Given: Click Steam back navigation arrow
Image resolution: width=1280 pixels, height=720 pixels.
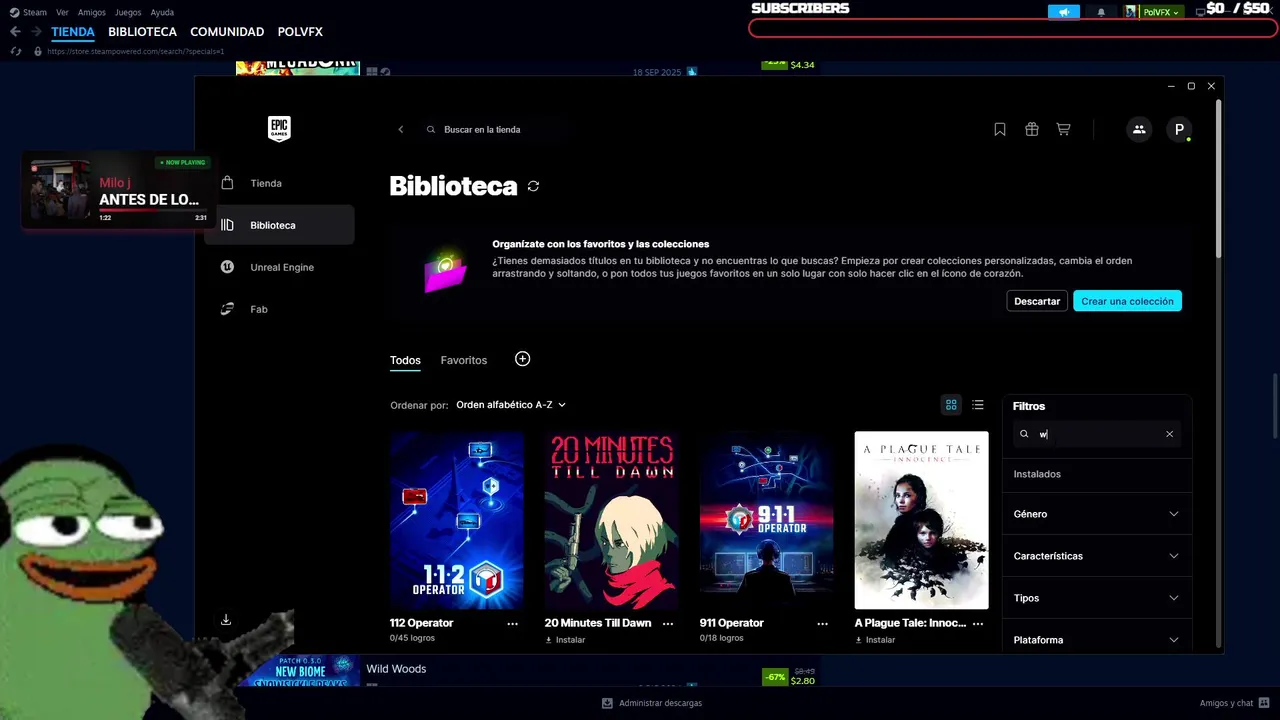Looking at the screenshot, I should [x=15, y=32].
